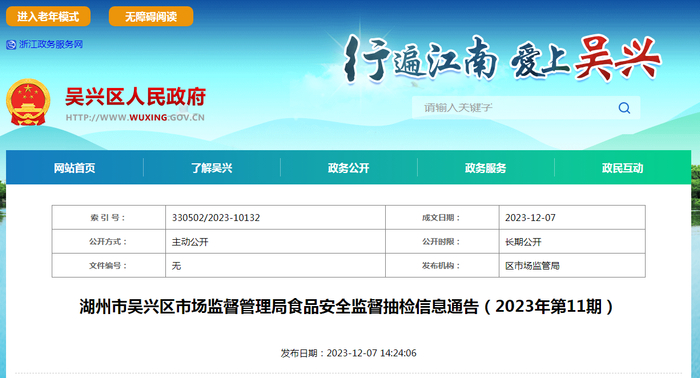700x378 pixels.
Task: Open the 浙江政务服务网 link
Action: 50,44
